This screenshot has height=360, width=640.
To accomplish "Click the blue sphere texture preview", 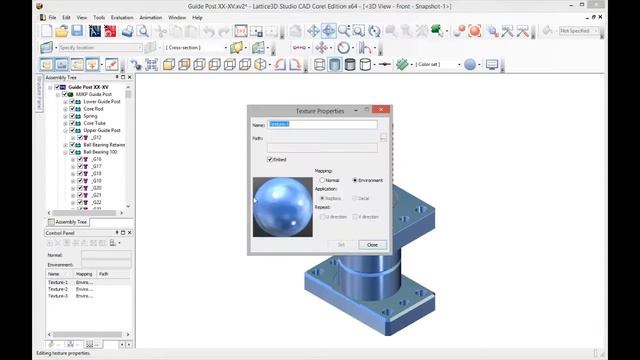I will [282, 207].
